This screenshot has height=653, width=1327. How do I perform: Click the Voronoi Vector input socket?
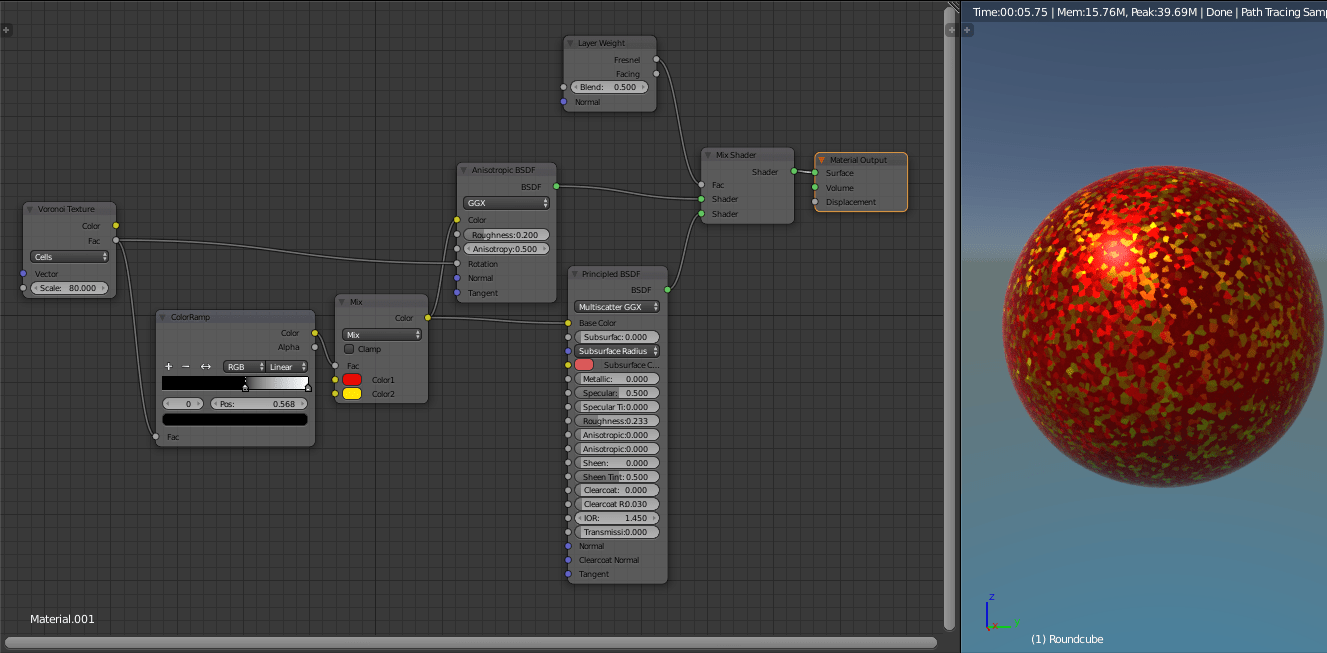(x=23, y=273)
